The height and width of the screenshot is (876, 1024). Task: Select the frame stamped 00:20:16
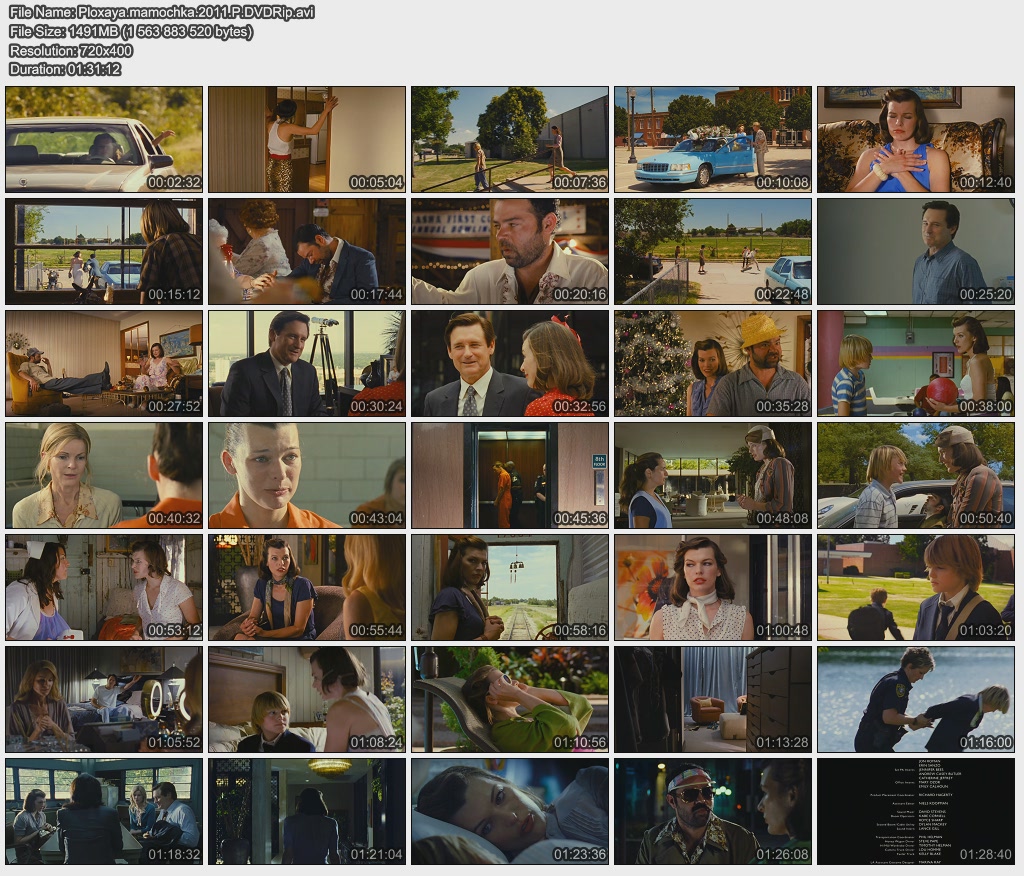click(510, 251)
